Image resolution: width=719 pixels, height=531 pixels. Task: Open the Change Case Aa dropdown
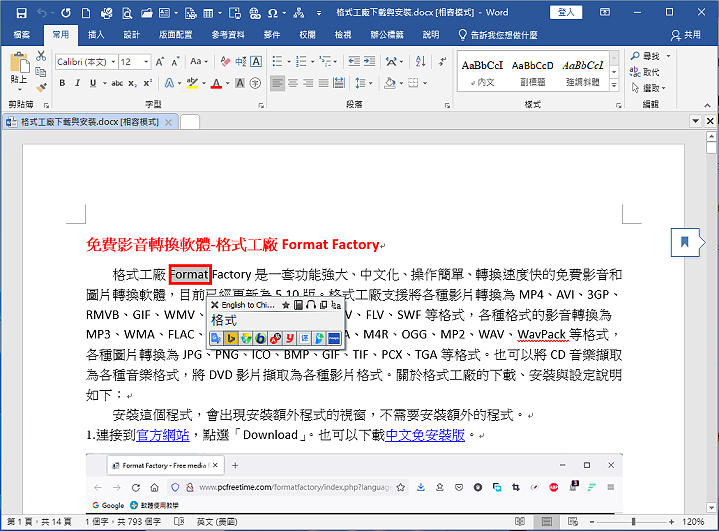(x=199, y=61)
